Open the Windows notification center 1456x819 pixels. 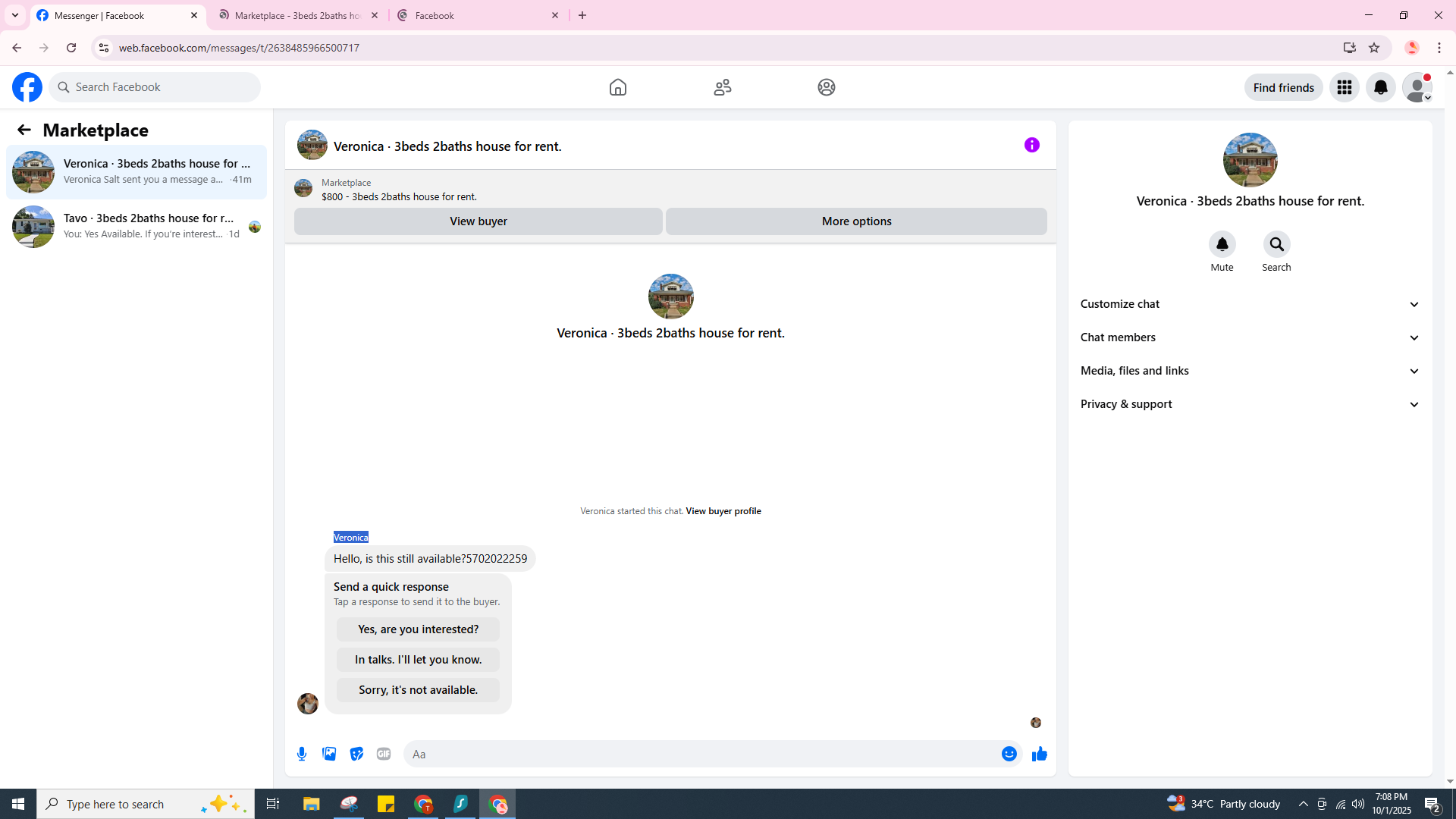(x=1432, y=804)
